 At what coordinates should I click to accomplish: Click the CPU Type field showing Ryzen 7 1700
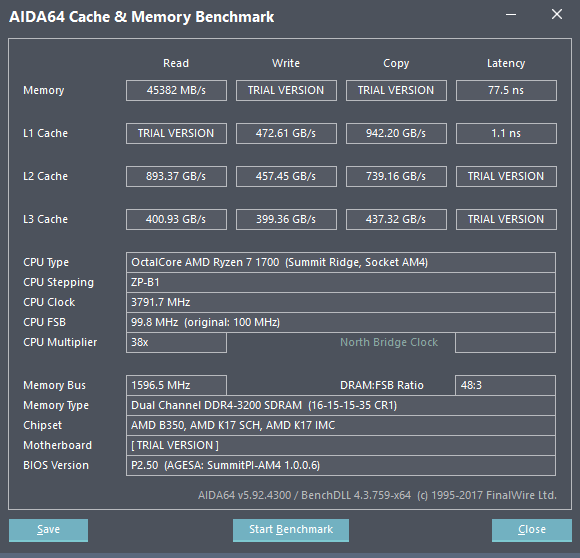point(341,263)
